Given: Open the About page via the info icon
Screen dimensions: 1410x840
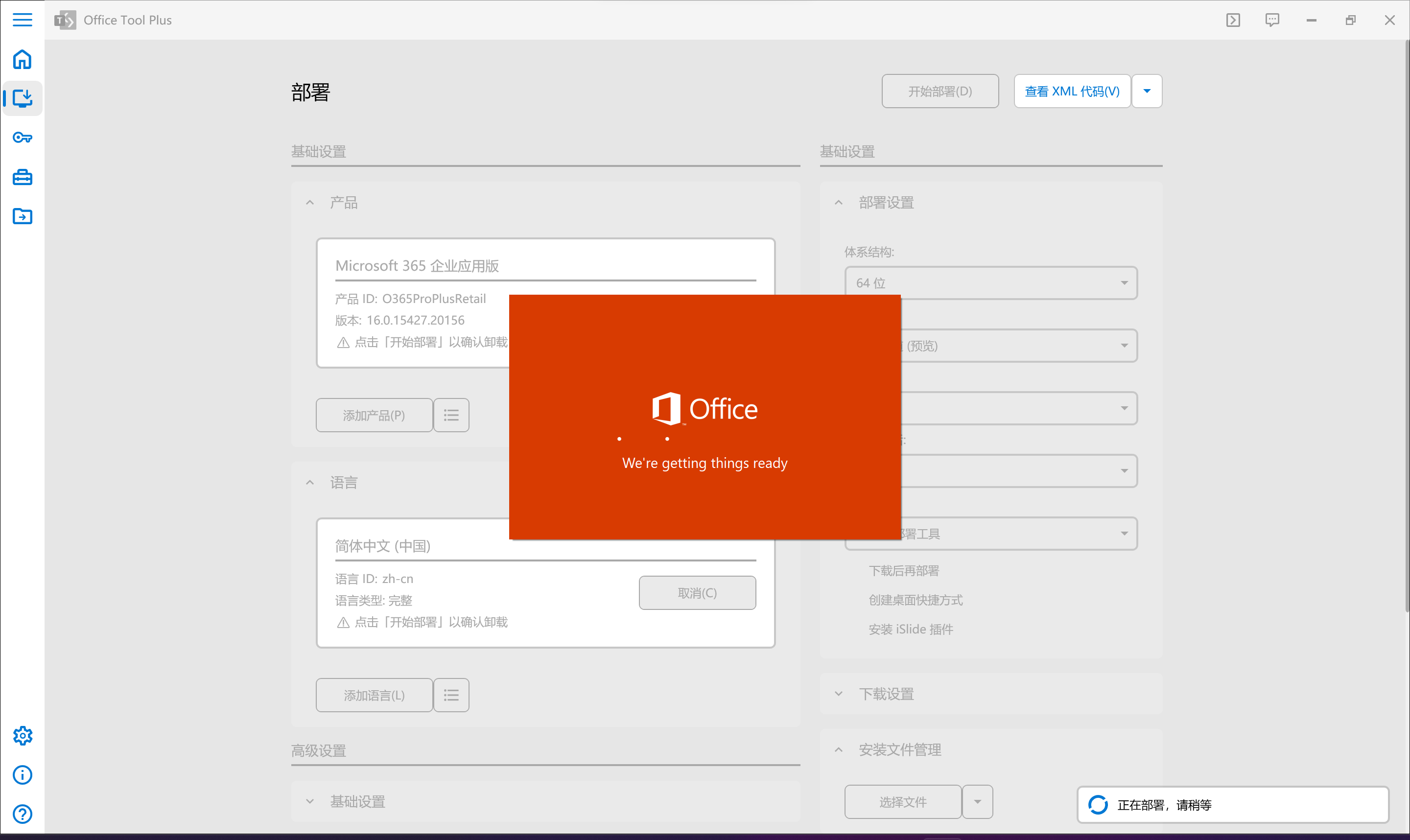Looking at the screenshot, I should point(22,774).
